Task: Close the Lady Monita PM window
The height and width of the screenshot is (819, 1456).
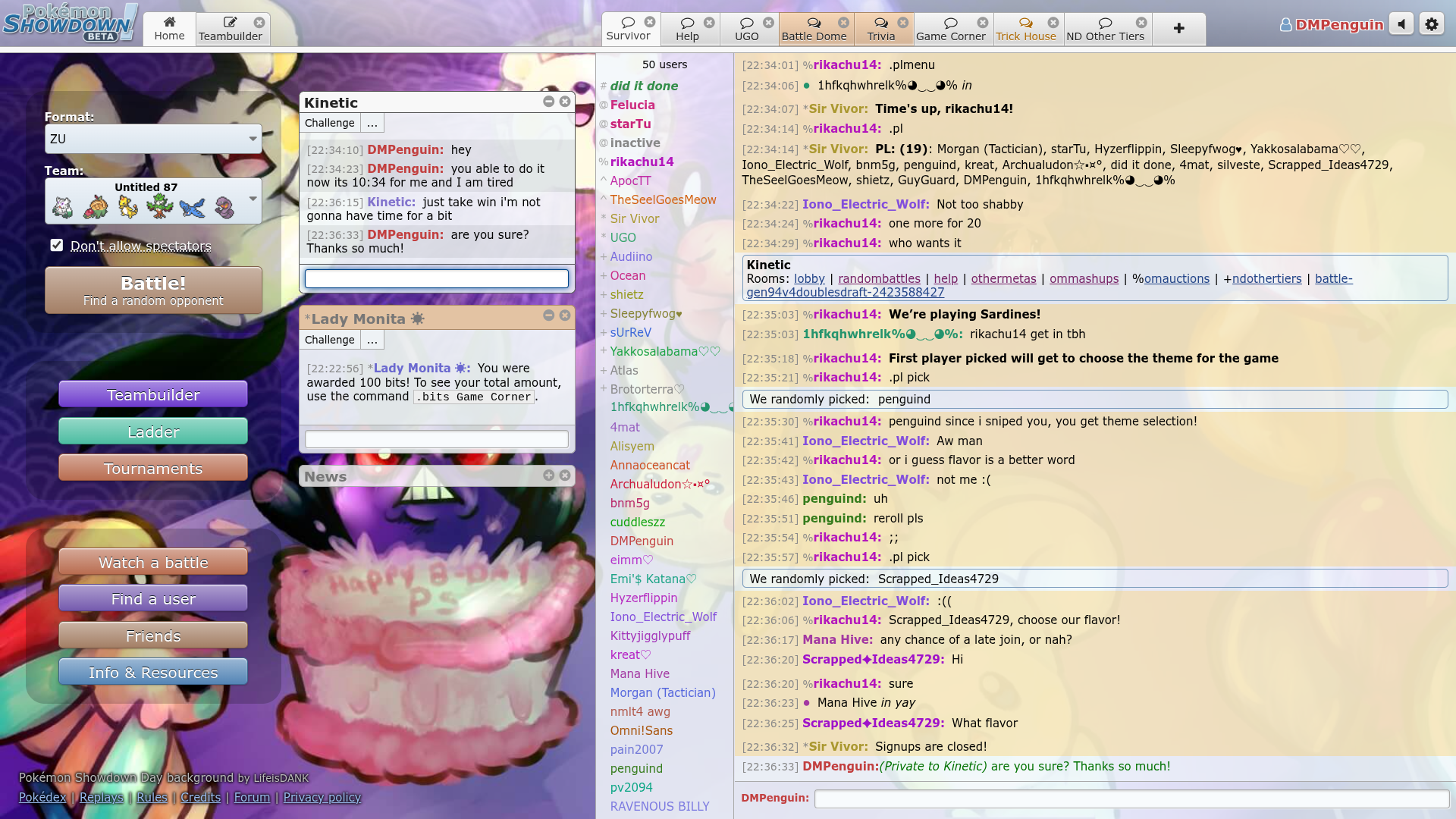Action: point(565,315)
